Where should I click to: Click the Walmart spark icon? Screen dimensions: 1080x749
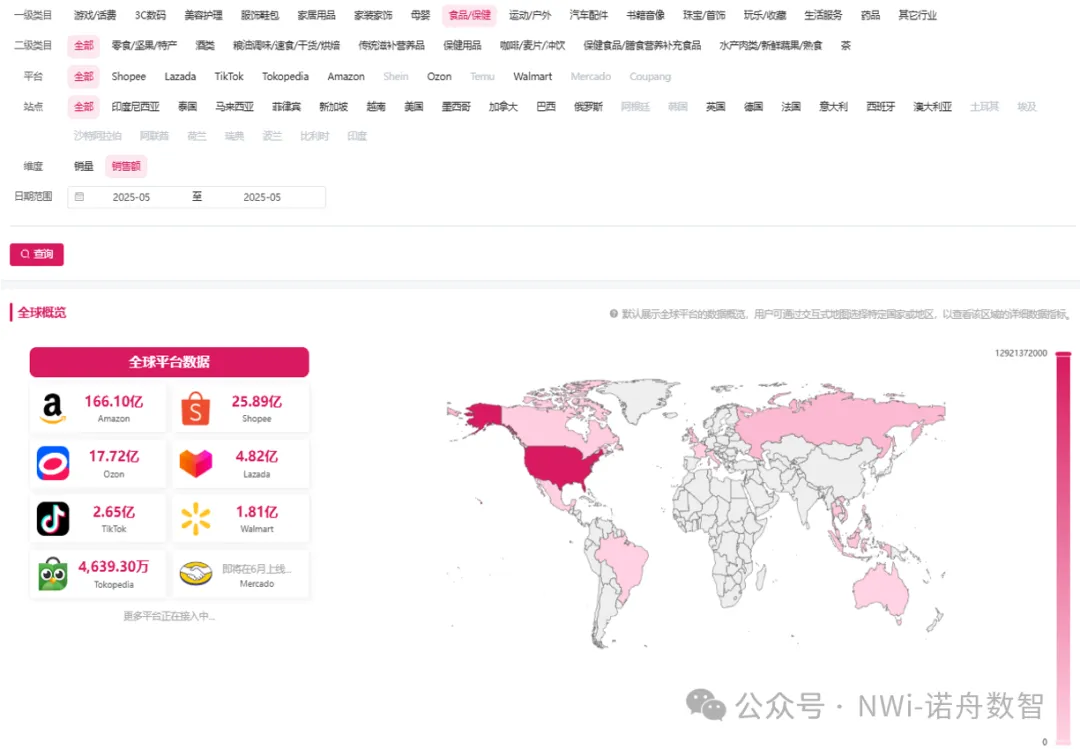point(196,518)
